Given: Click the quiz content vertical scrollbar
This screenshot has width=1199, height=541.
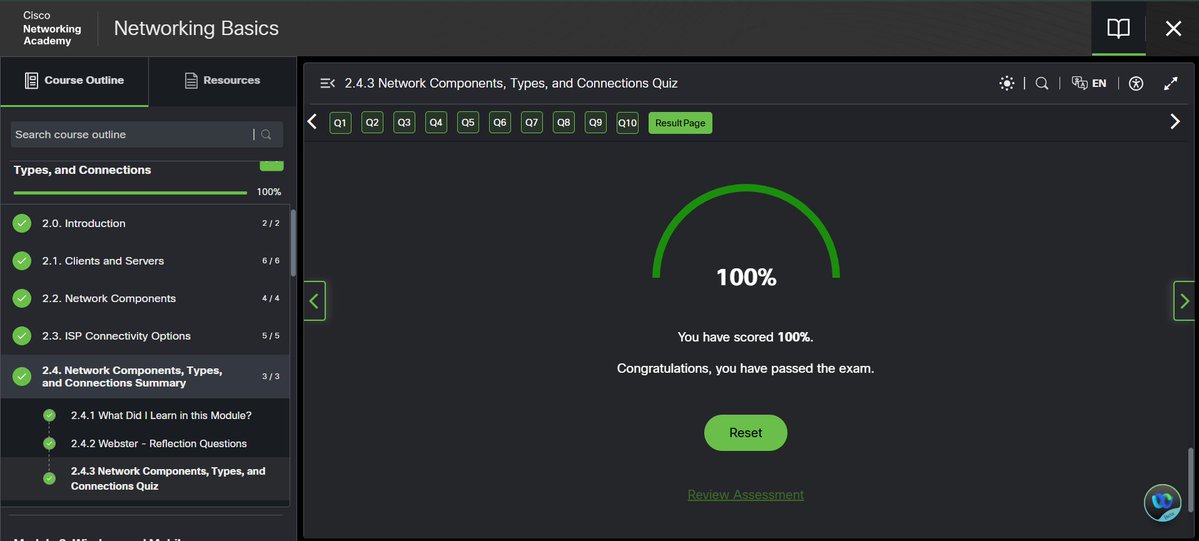Looking at the screenshot, I should coord(1191,479).
